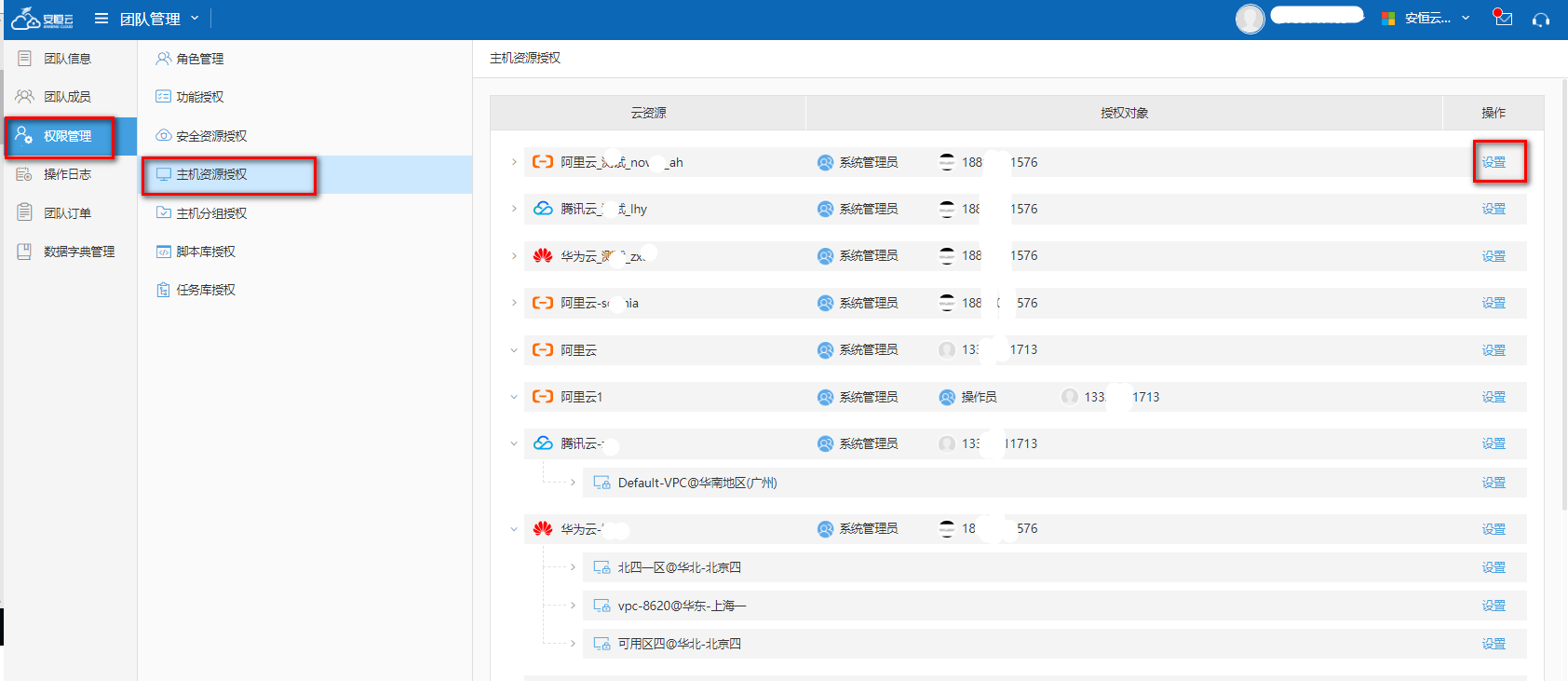1568x681 pixels.
Task: Expand the 阿里云 row ending in _ah
Action: tap(514, 162)
